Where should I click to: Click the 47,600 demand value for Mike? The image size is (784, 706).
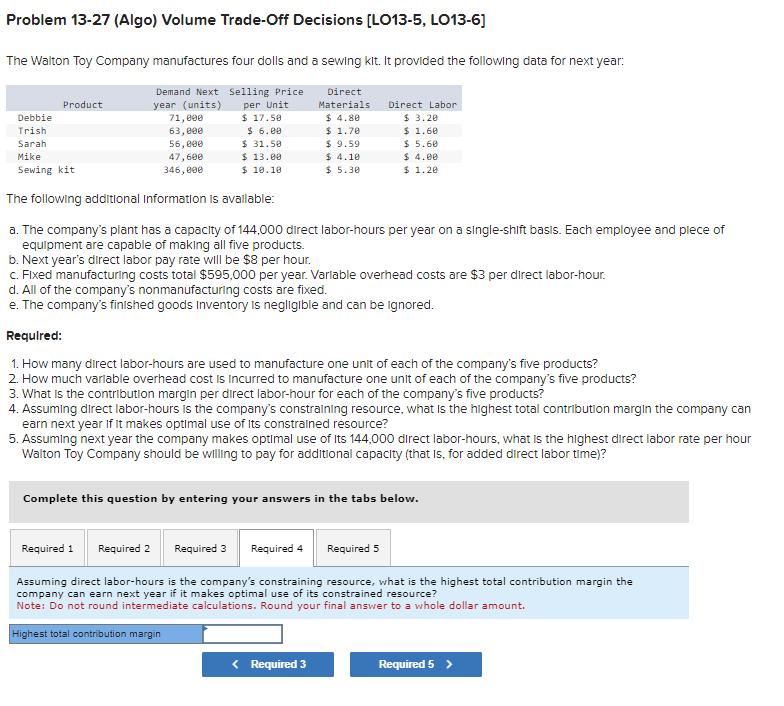186,157
